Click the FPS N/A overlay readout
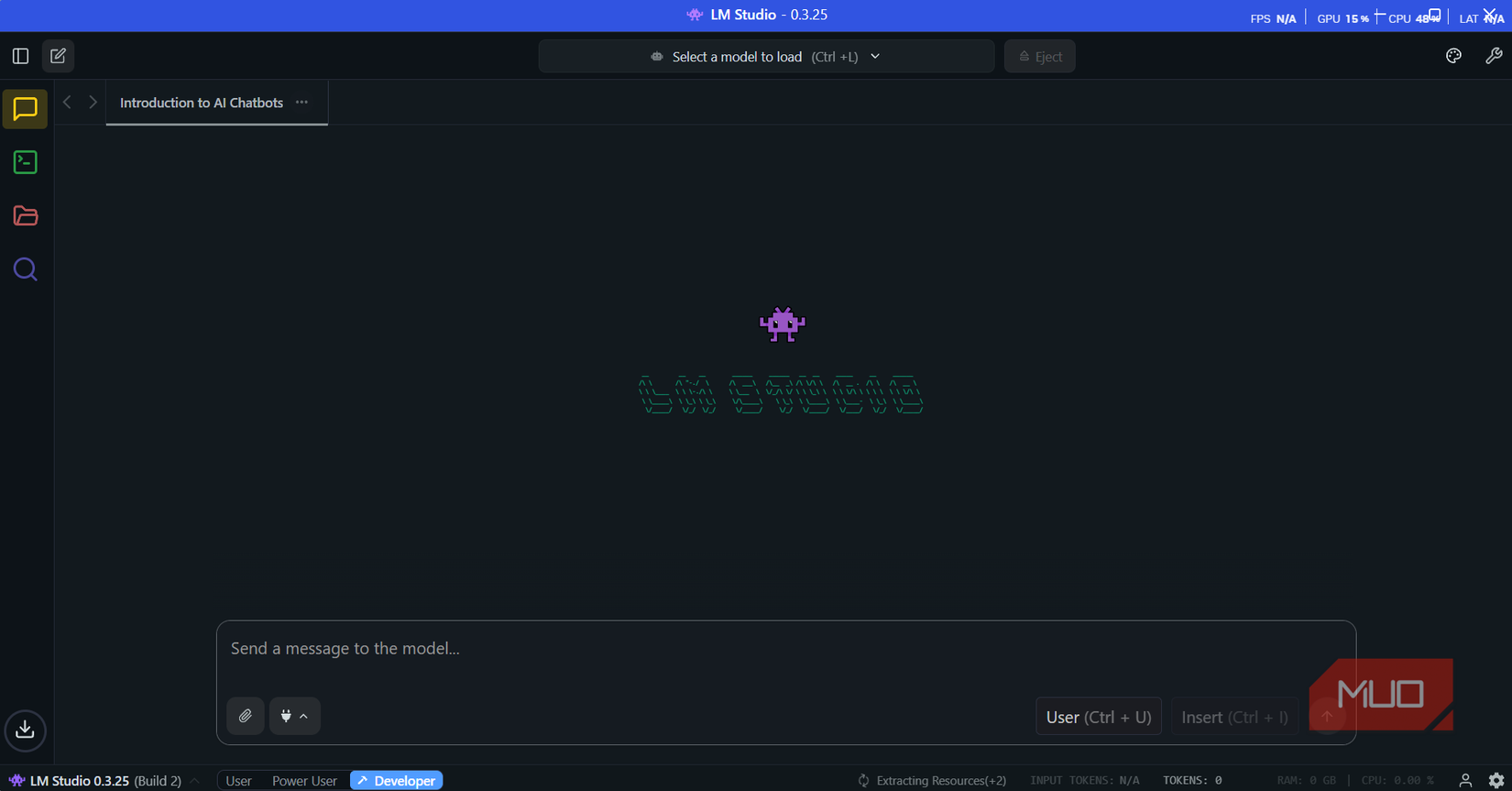Screen dimensions: 1512x791 click(x=1273, y=18)
